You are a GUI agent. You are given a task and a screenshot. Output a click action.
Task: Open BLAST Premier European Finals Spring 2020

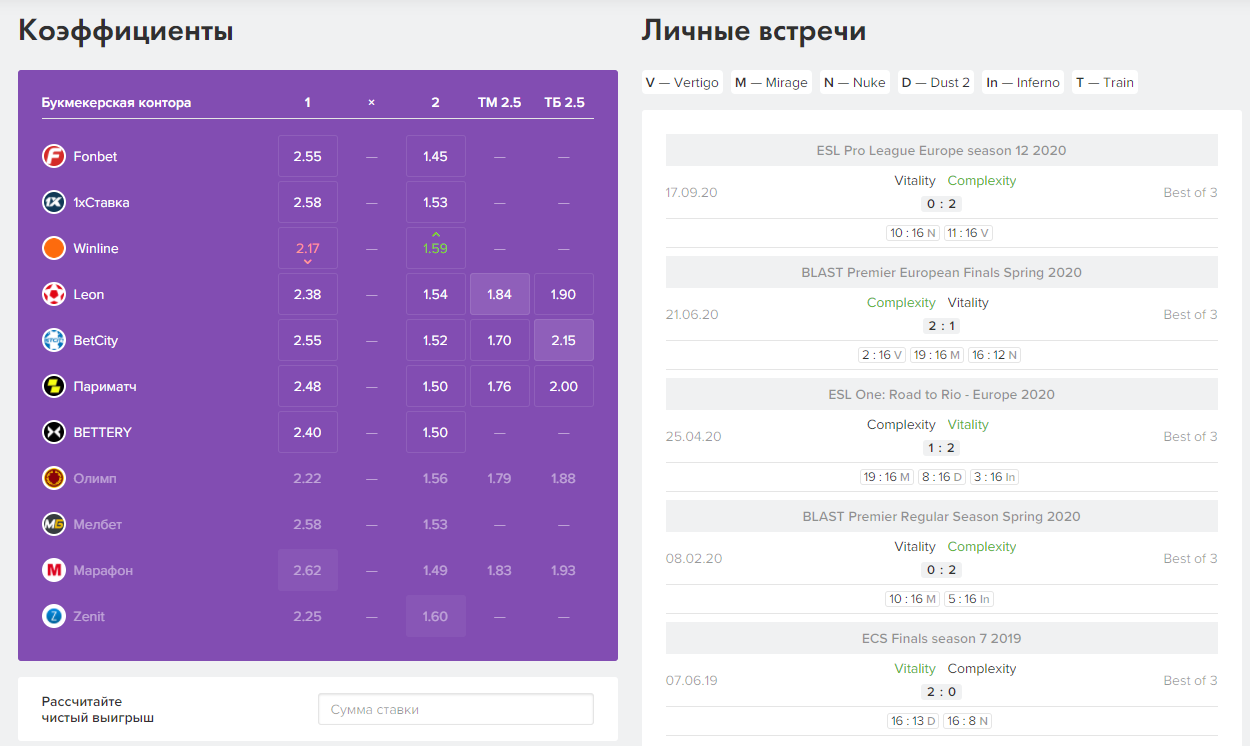tap(941, 273)
